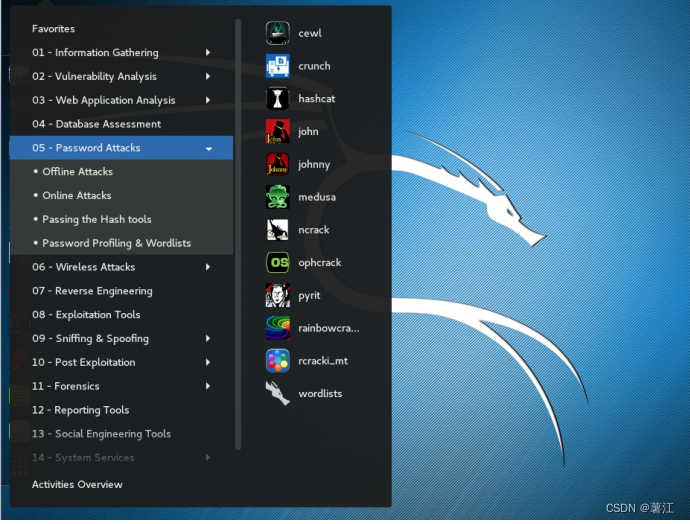Click the cewl text label
The image size is (690, 524).
[310, 33]
